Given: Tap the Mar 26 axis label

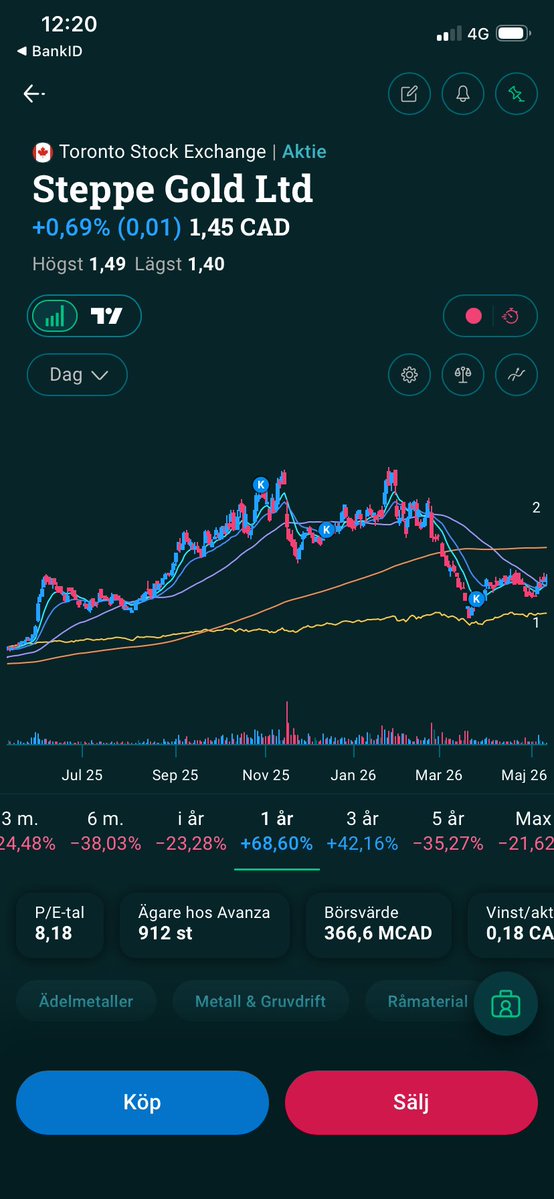Looking at the screenshot, I should click(x=438, y=775).
